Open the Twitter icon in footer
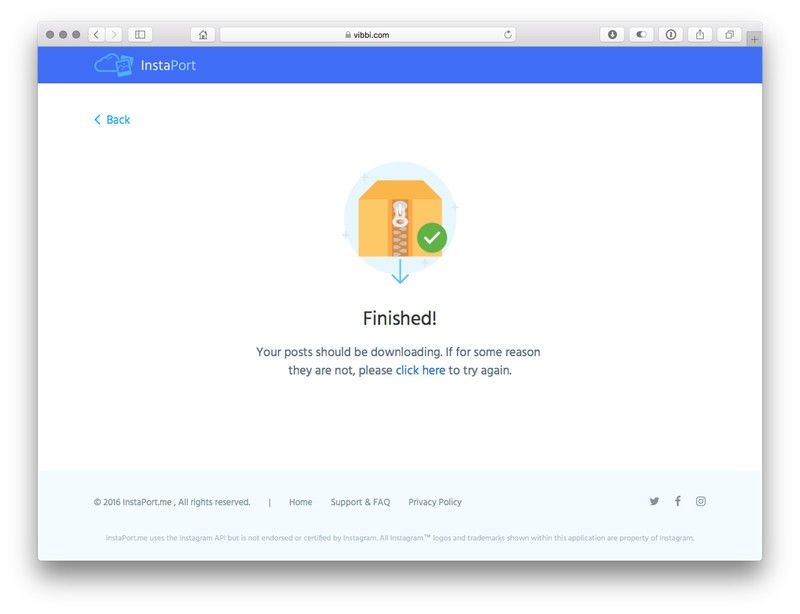 click(x=654, y=501)
